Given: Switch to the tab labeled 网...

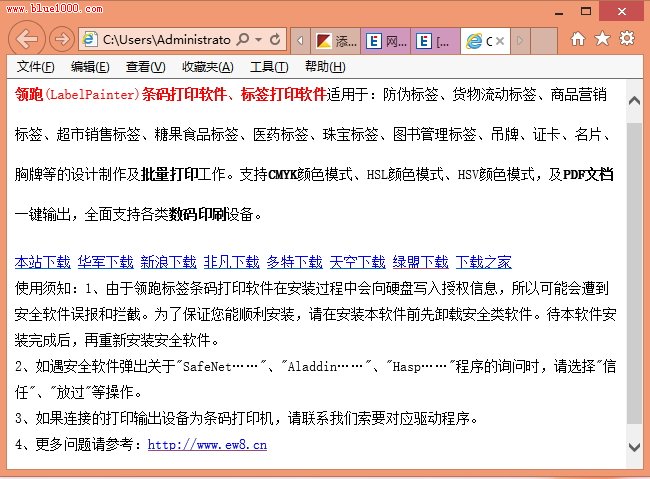Looking at the screenshot, I should [386, 41].
